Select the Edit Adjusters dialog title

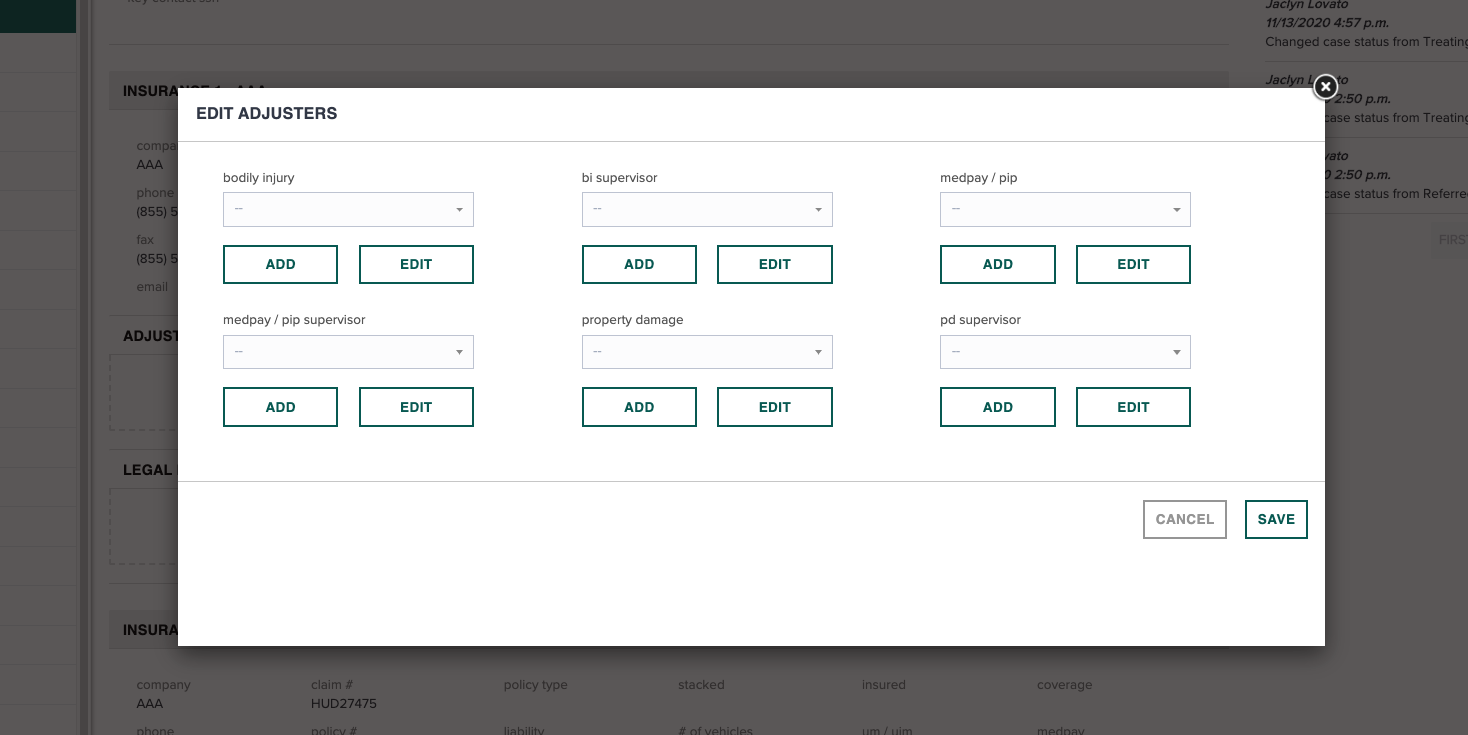(x=267, y=114)
